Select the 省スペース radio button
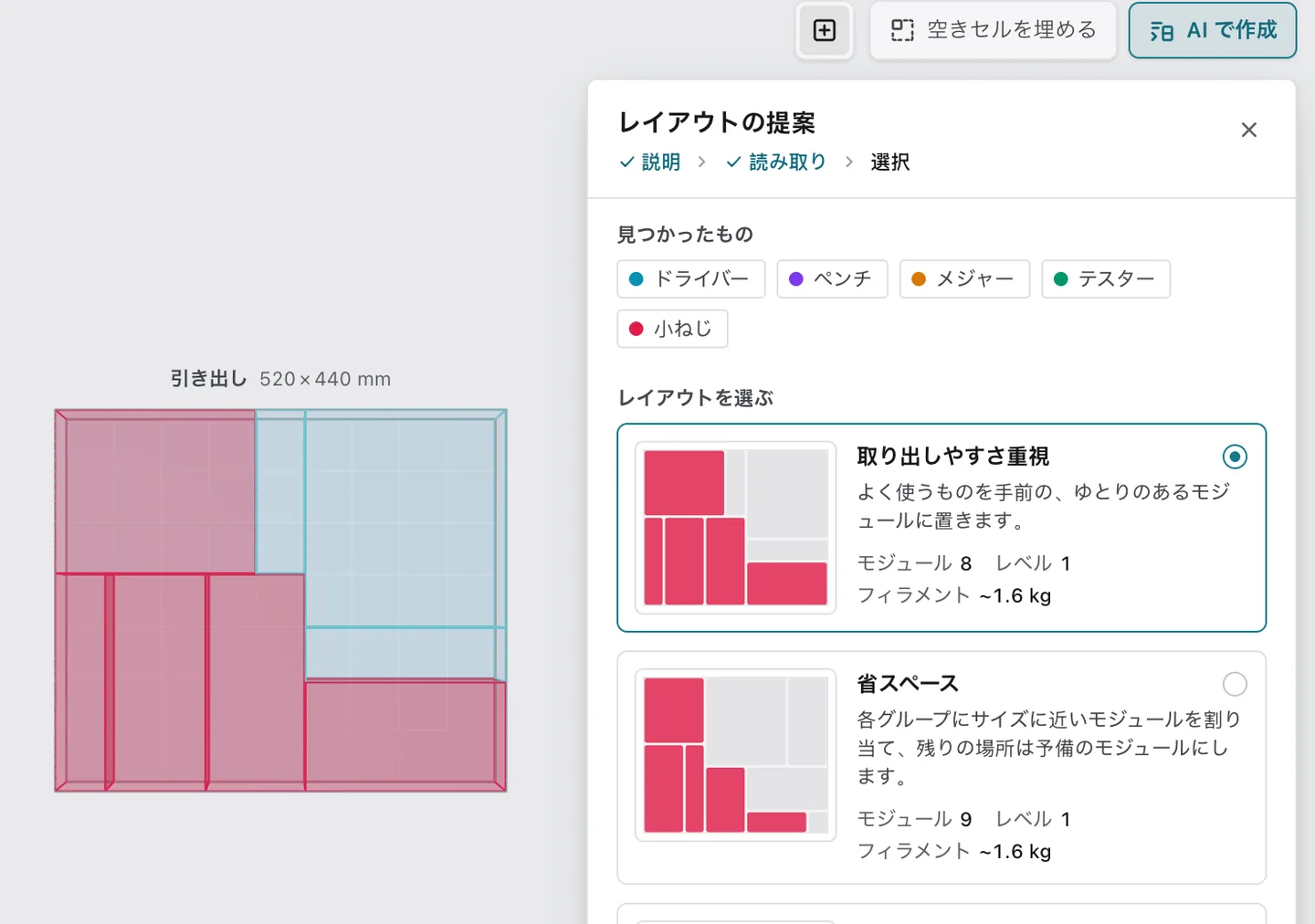The width and height of the screenshot is (1315, 924). click(1235, 684)
